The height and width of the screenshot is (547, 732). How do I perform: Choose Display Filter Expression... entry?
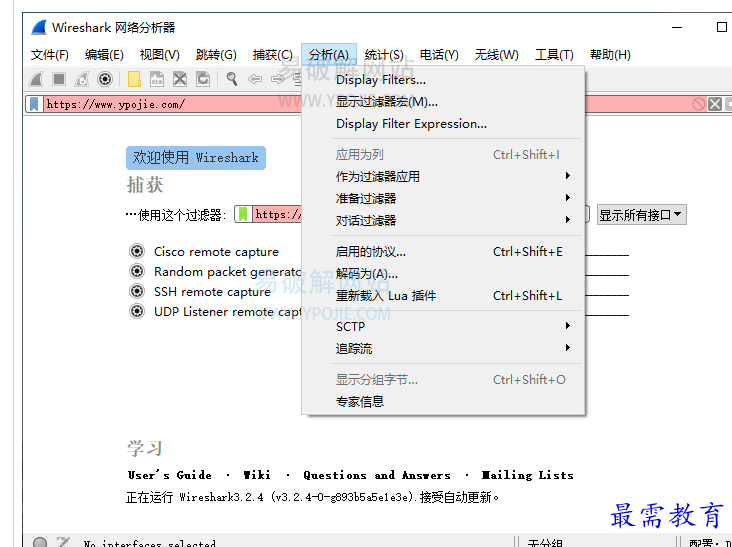tap(443, 124)
